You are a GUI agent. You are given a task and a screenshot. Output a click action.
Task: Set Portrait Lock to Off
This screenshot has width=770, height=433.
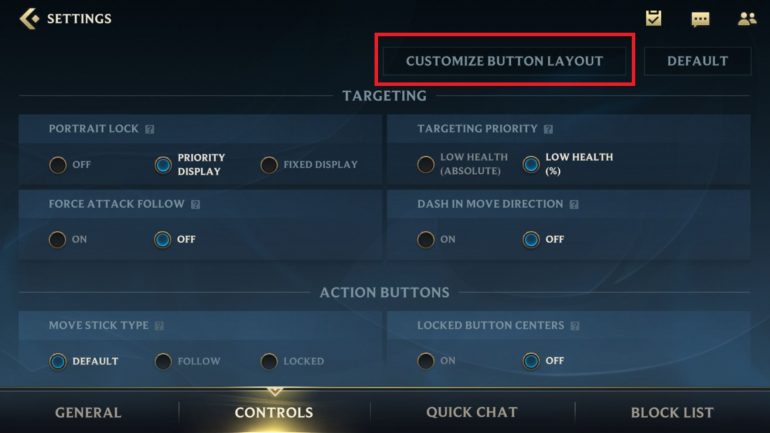(x=57, y=165)
